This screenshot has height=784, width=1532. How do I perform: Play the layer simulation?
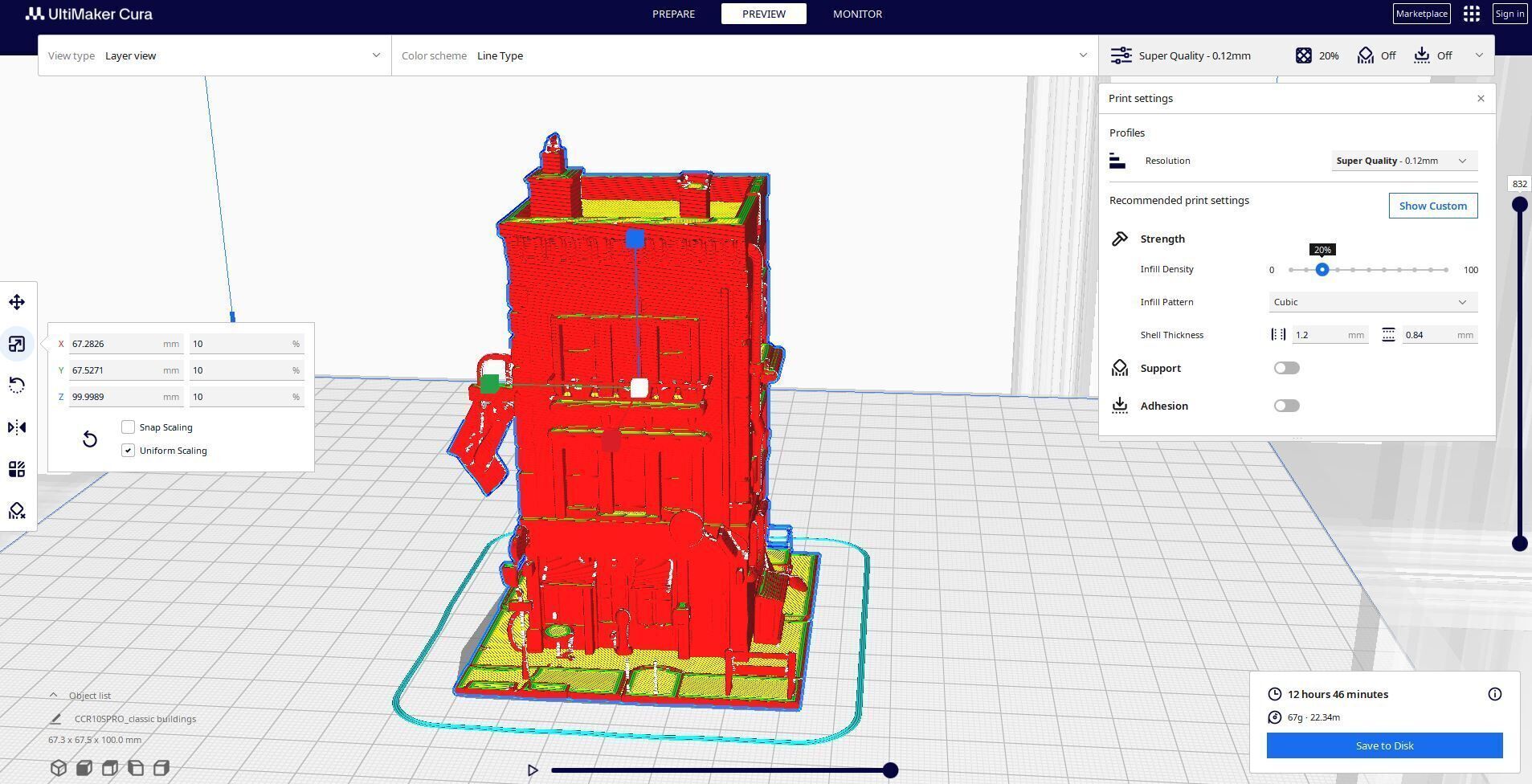click(532, 770)
